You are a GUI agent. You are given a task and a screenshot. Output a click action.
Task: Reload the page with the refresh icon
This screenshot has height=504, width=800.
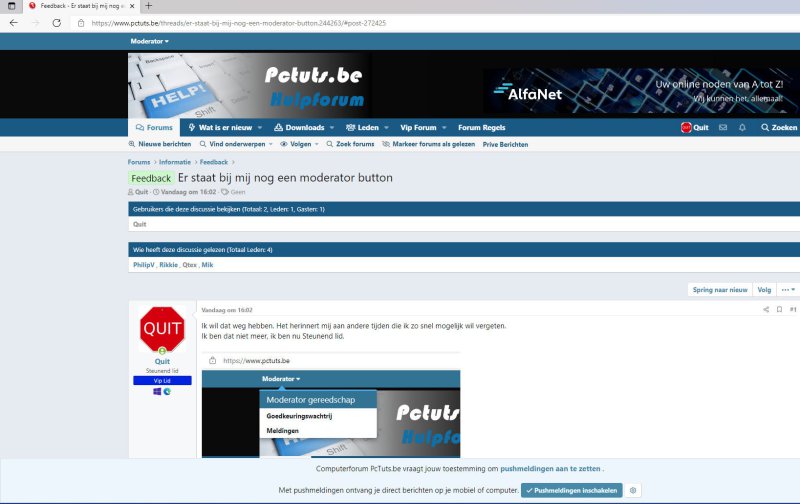coord(57,23)
